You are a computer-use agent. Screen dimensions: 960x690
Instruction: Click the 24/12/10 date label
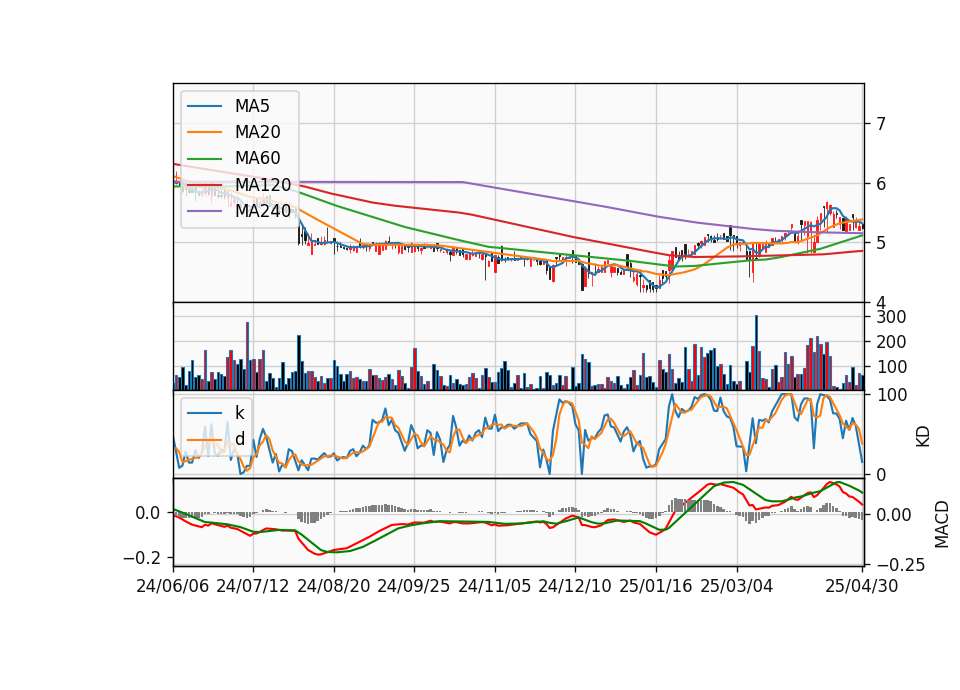point(575,586)
